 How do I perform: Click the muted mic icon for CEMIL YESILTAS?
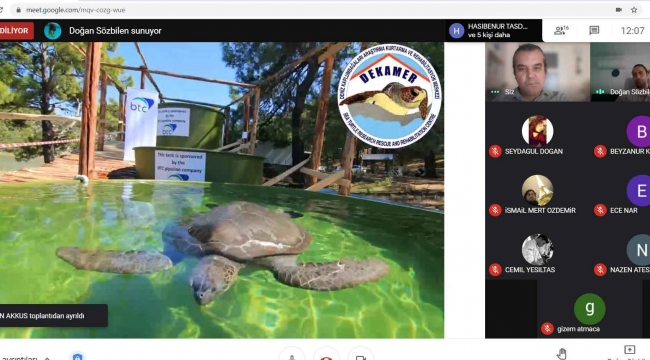coord(495,270)
